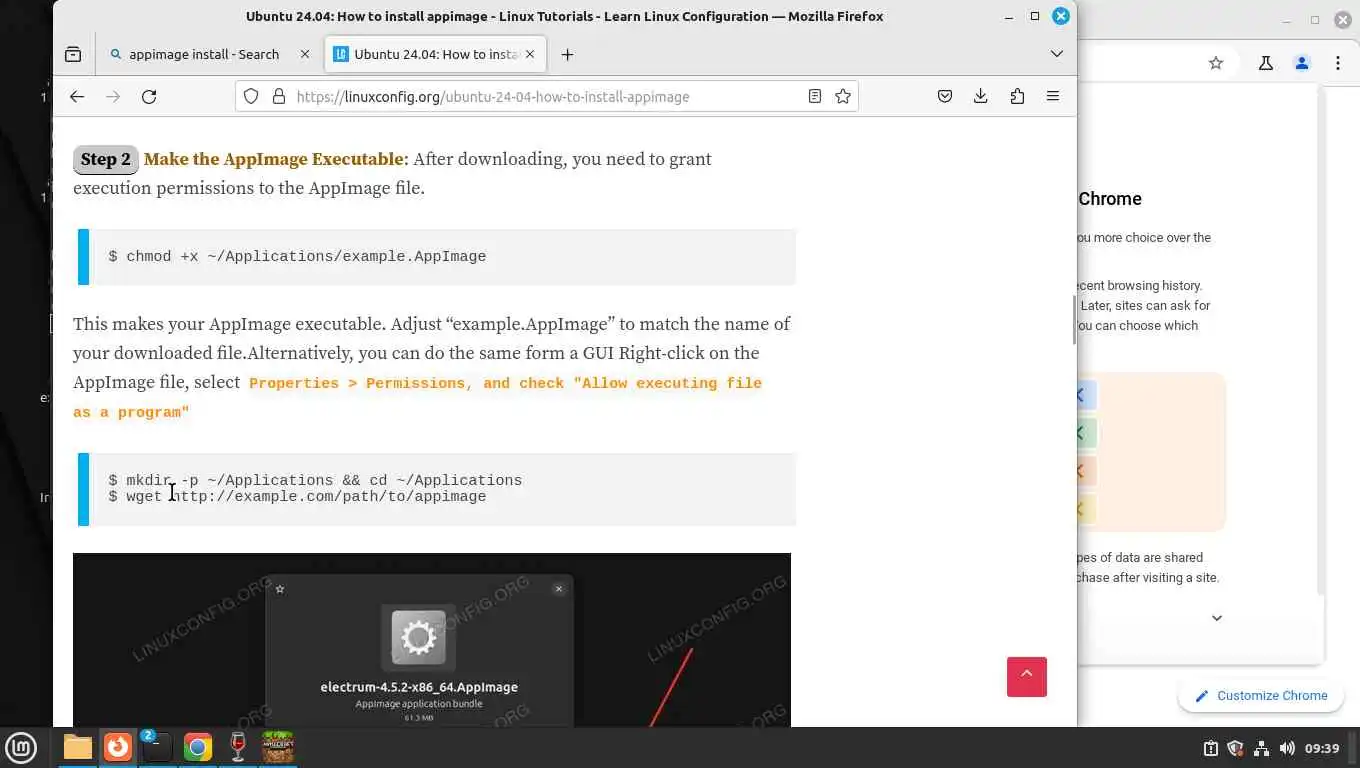This screenshot has height=768, width=1360.
Task: Expand the list all tabs dropdown
Action: pyautogui.click(x=1056, y=54)
